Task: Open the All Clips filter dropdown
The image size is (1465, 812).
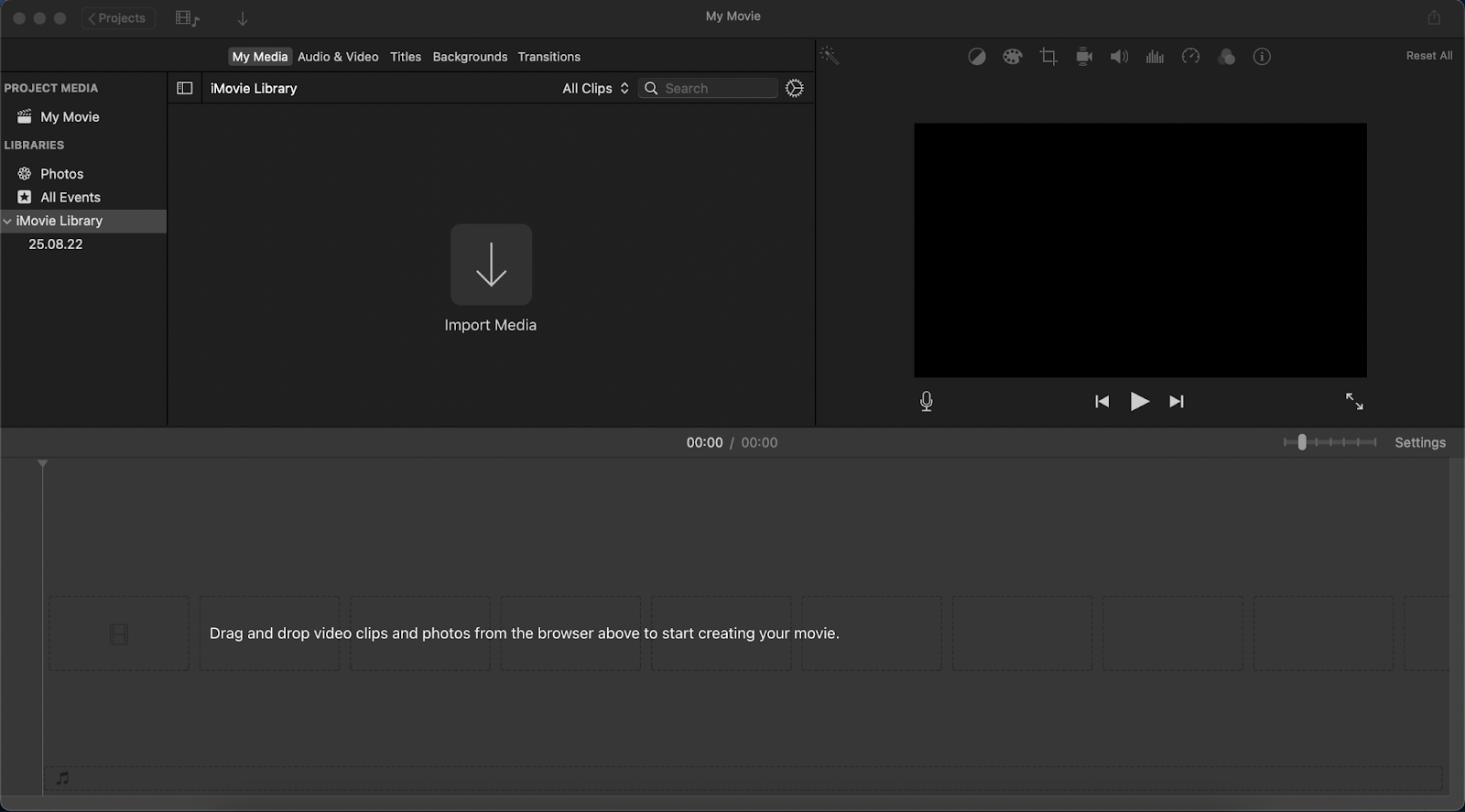Action: 596,88
